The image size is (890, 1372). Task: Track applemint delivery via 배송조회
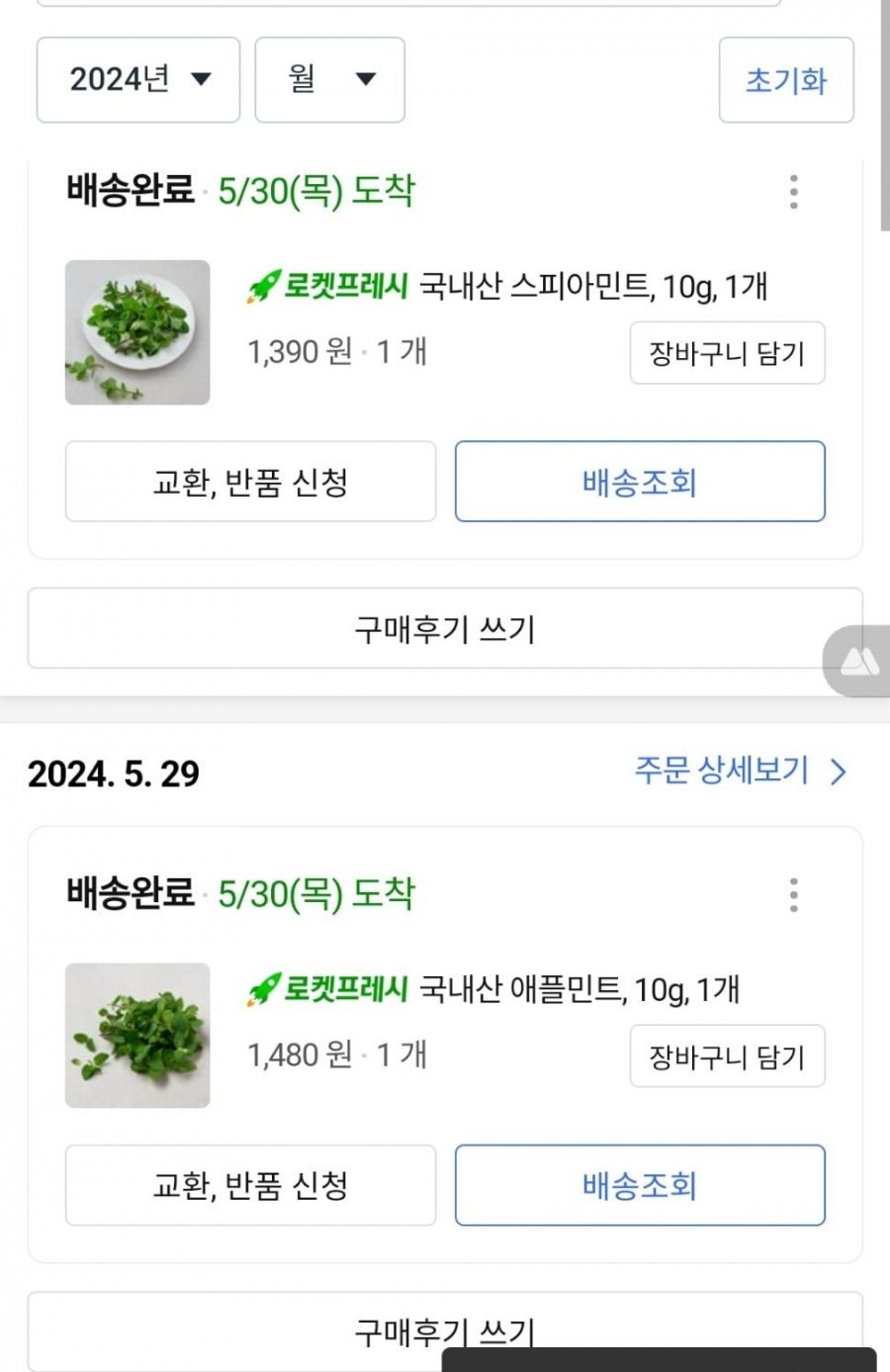[x=640, y=1185]
